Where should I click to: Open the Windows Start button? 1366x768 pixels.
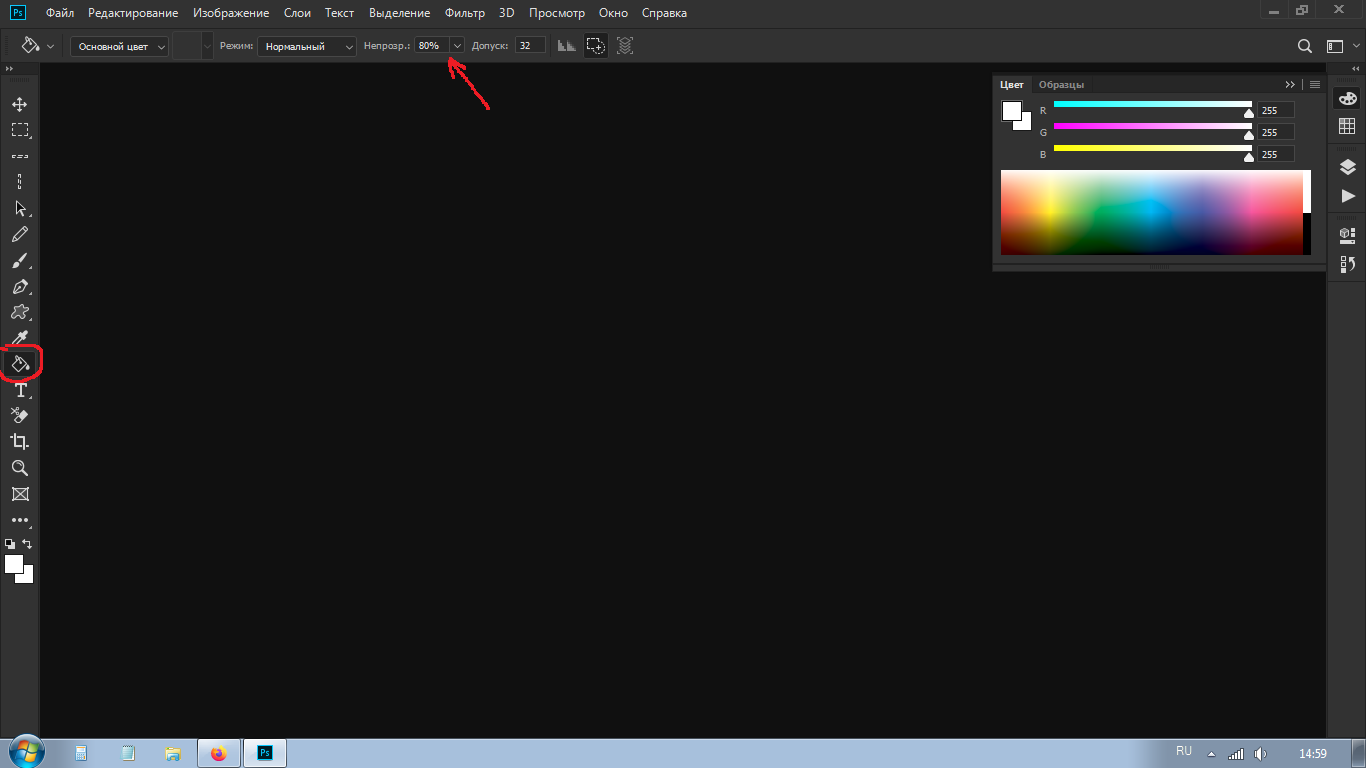tap(27, 753)
